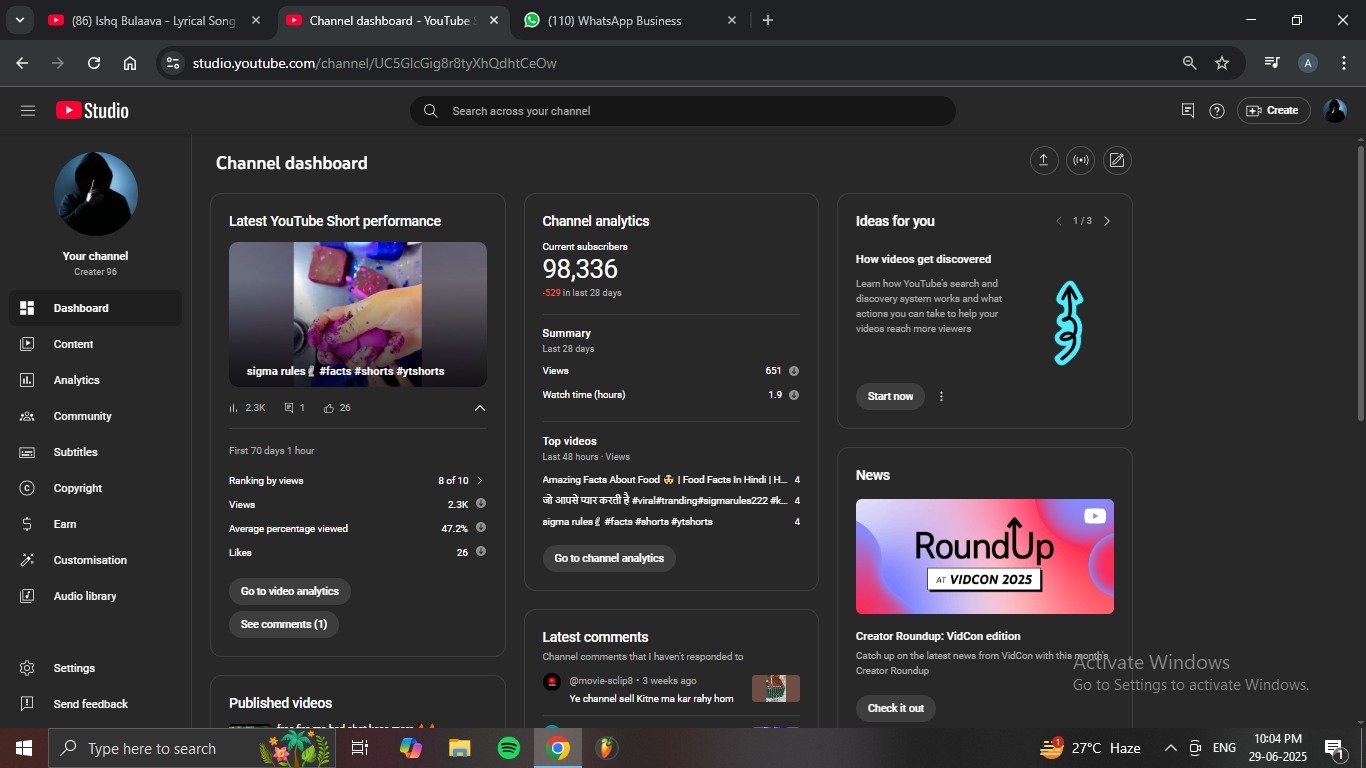Switch to WhatsApp Business tab
Screen dimensions: 1366x768
(x=630, y=20)
